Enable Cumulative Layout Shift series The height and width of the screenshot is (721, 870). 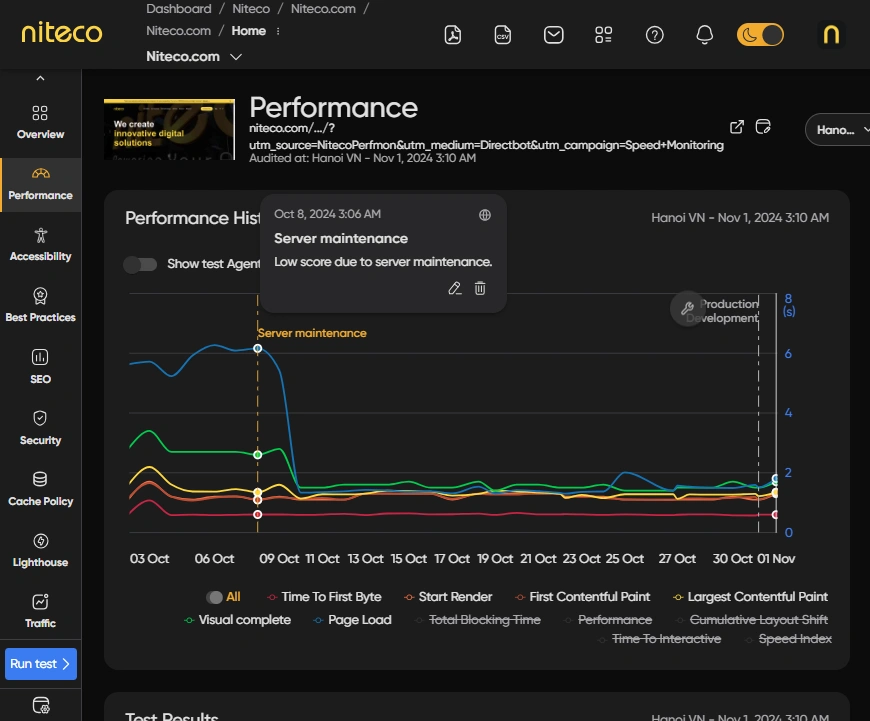752,620
